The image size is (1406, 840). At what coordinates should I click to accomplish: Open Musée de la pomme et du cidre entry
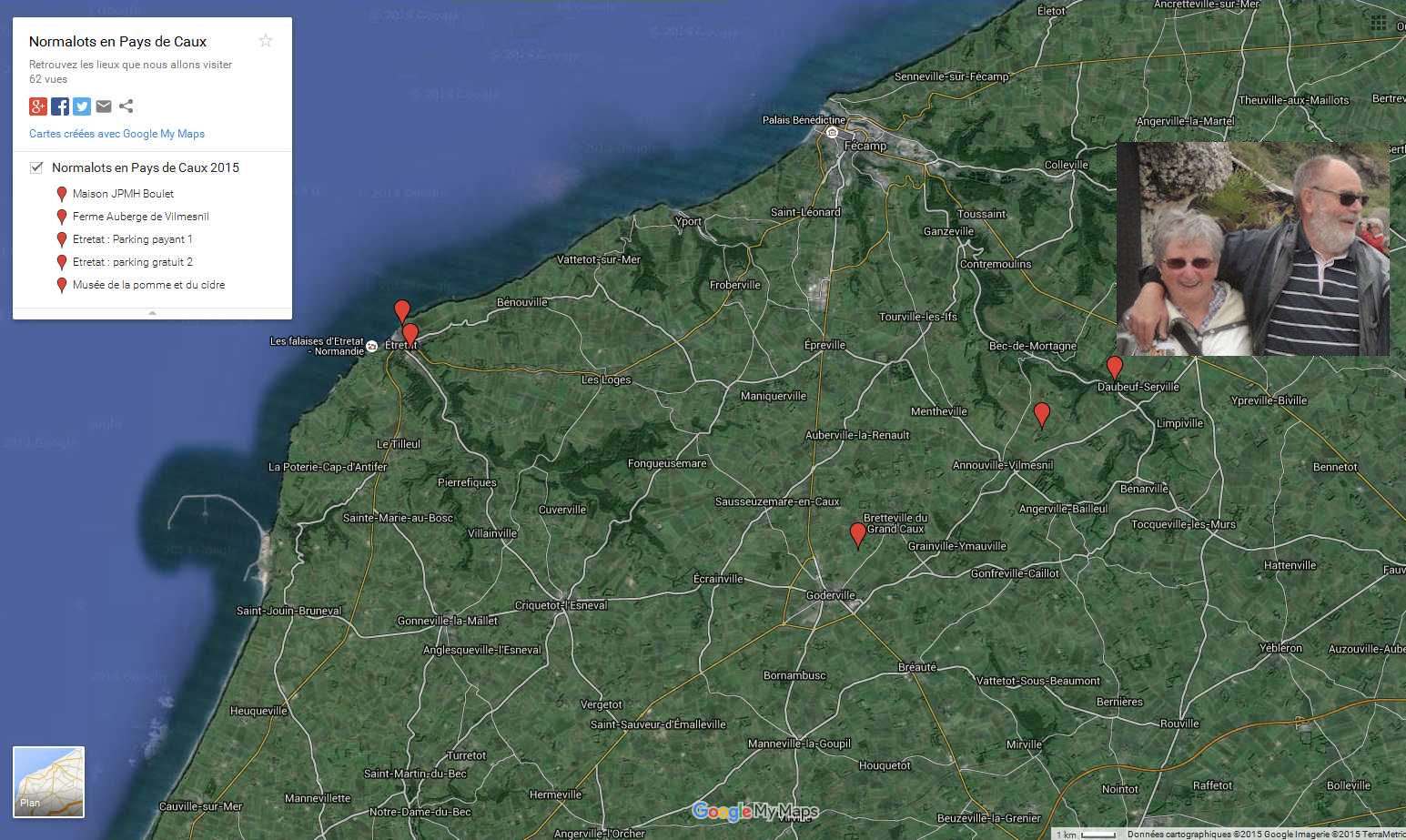[x=148, y=285]
